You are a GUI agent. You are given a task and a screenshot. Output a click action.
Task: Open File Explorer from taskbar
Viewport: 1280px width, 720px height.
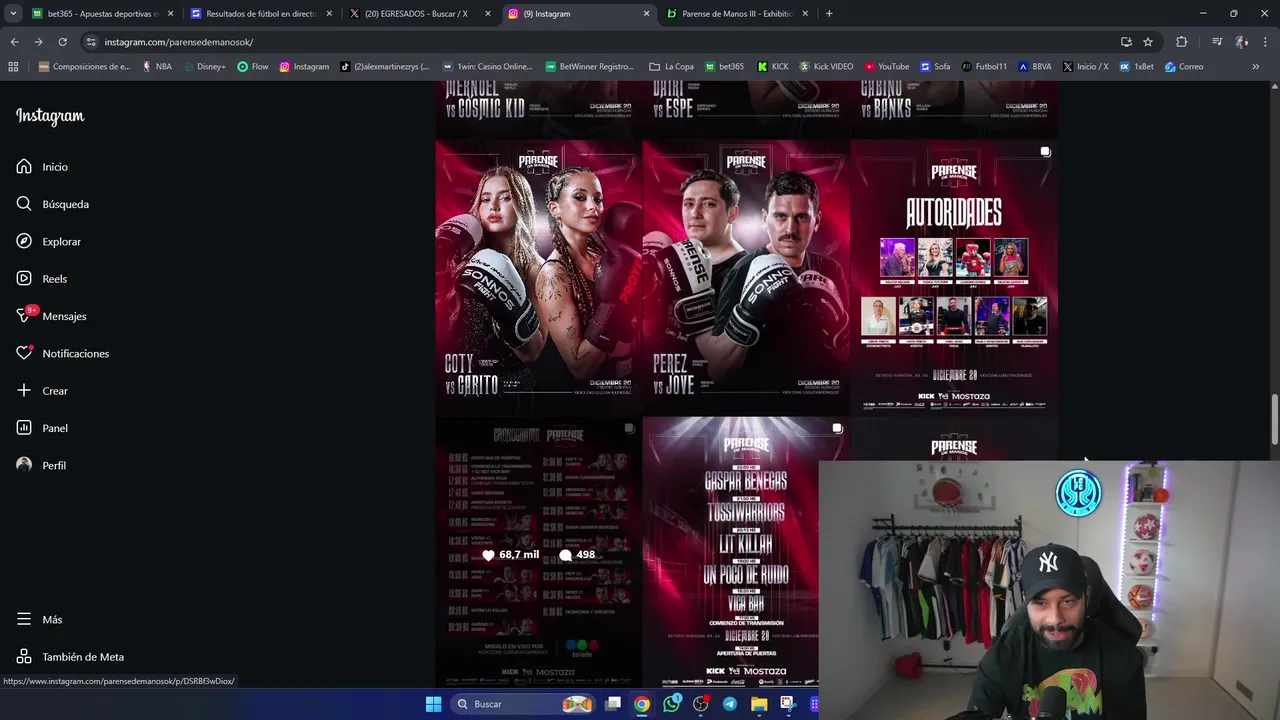[x=759, y=704]
